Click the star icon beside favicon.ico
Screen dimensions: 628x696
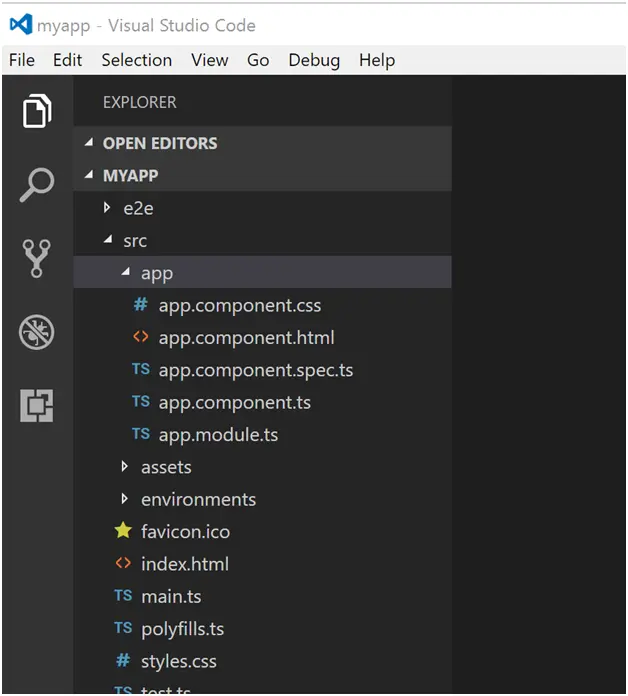(123, 530)
